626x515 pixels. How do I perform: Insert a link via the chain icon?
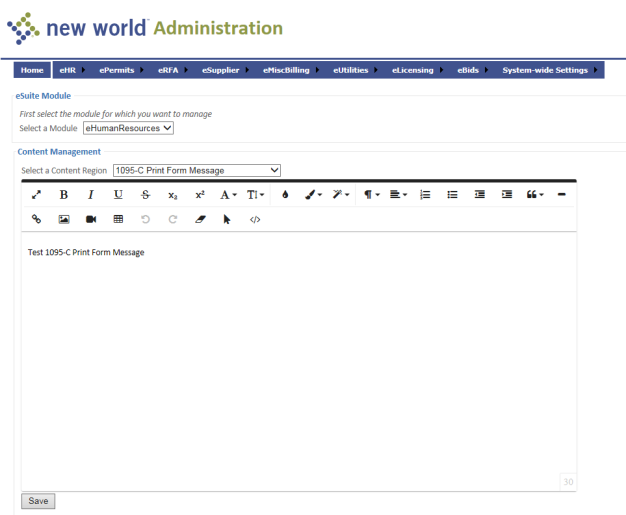point(37,219)
